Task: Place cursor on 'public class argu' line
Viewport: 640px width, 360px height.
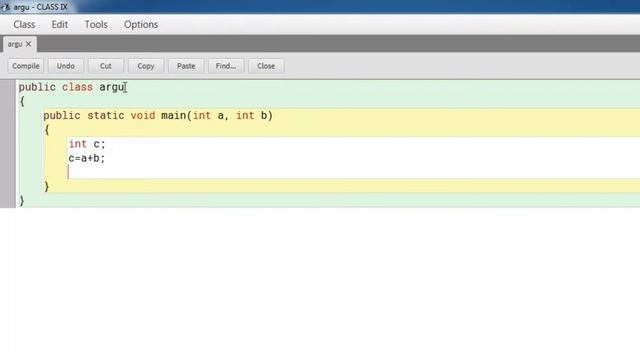Action: coord(71,87)
